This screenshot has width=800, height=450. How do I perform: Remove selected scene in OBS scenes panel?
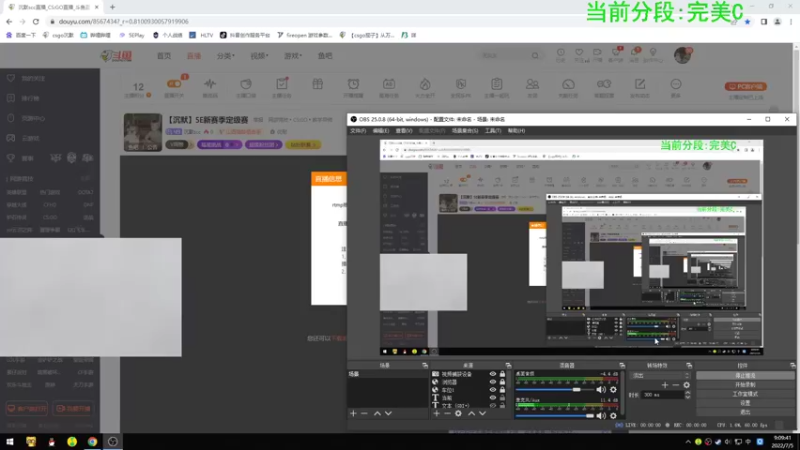click(x=364, y=413)
